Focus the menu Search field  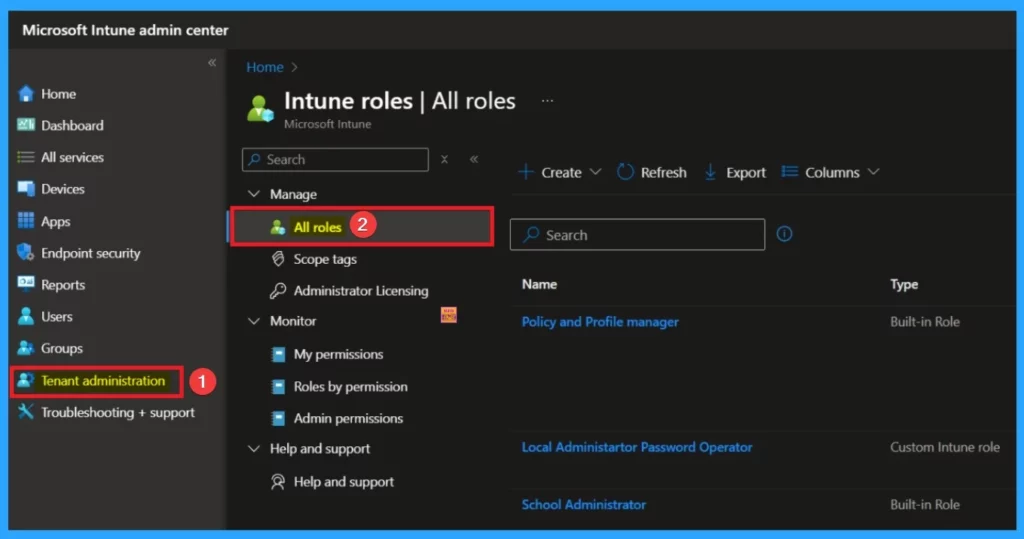335,159
